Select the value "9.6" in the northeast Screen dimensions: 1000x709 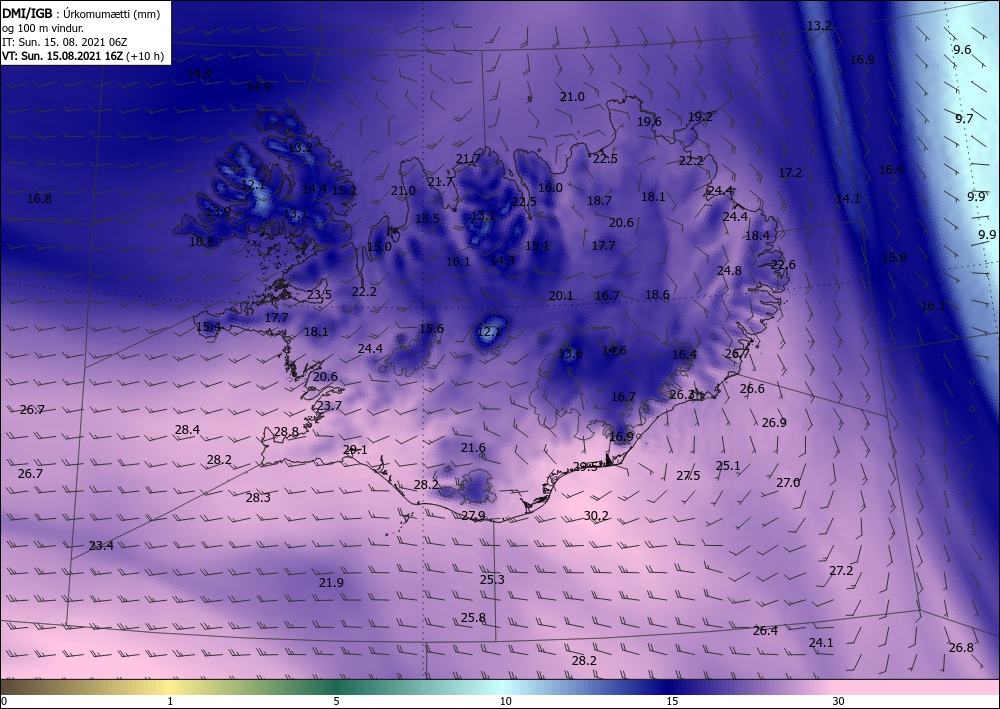962,50
